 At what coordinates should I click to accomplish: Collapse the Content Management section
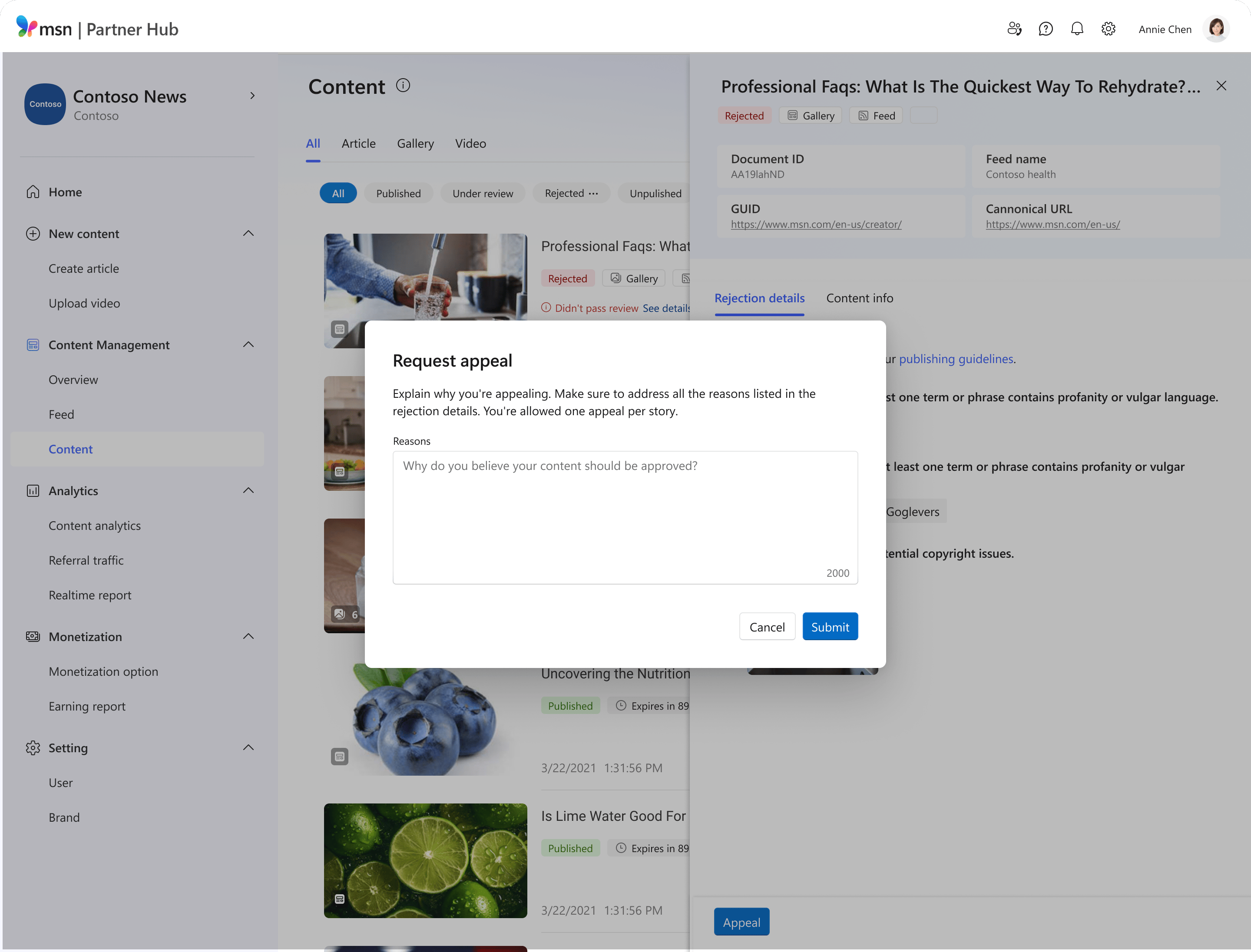click(248, 344)
